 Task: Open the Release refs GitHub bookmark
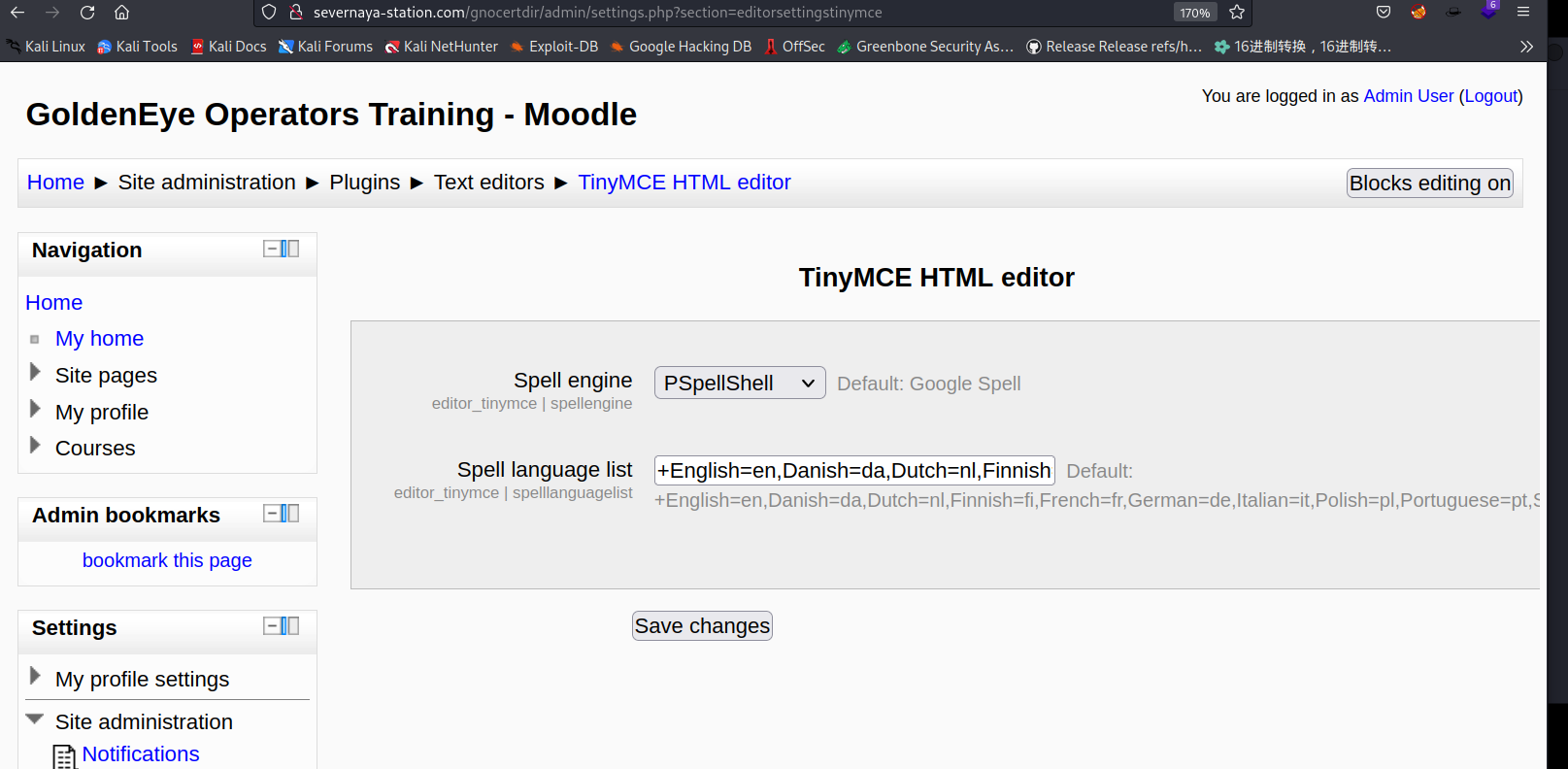(1115, 47)
